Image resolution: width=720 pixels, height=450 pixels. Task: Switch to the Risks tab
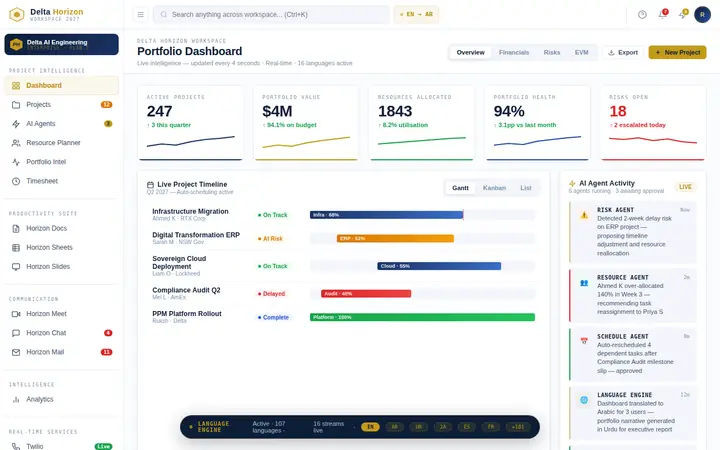[x=551, y=52]
